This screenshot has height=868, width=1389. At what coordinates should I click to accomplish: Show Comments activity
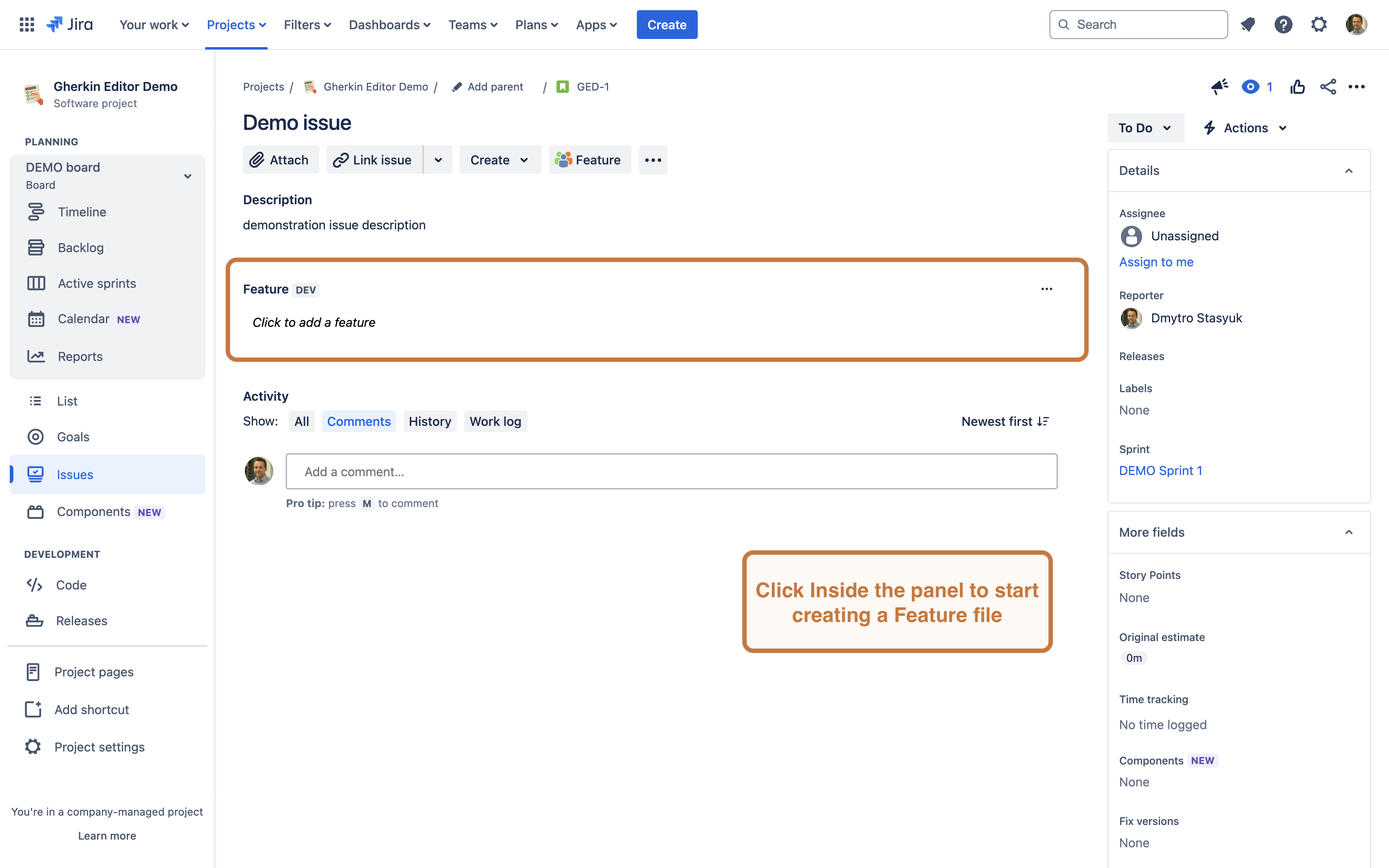[x=358, y=421]
